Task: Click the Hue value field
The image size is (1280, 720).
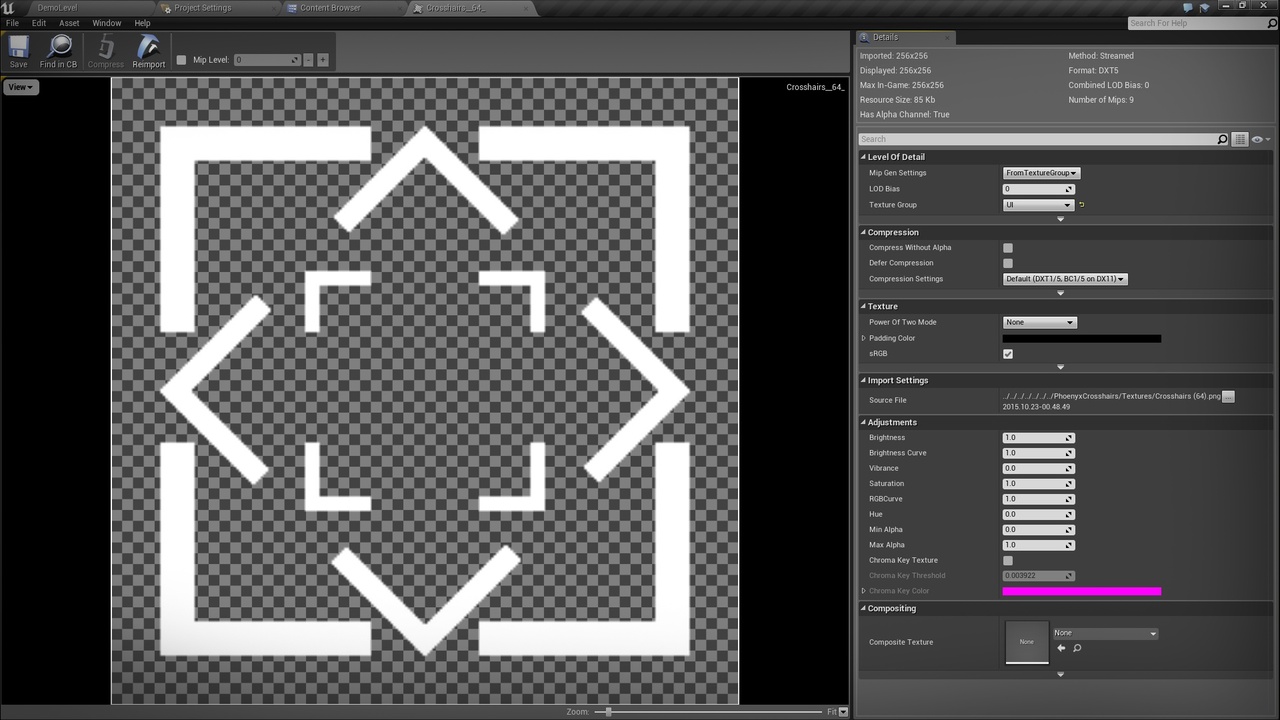Action: pyautogui.click(x=1039, y=514)
